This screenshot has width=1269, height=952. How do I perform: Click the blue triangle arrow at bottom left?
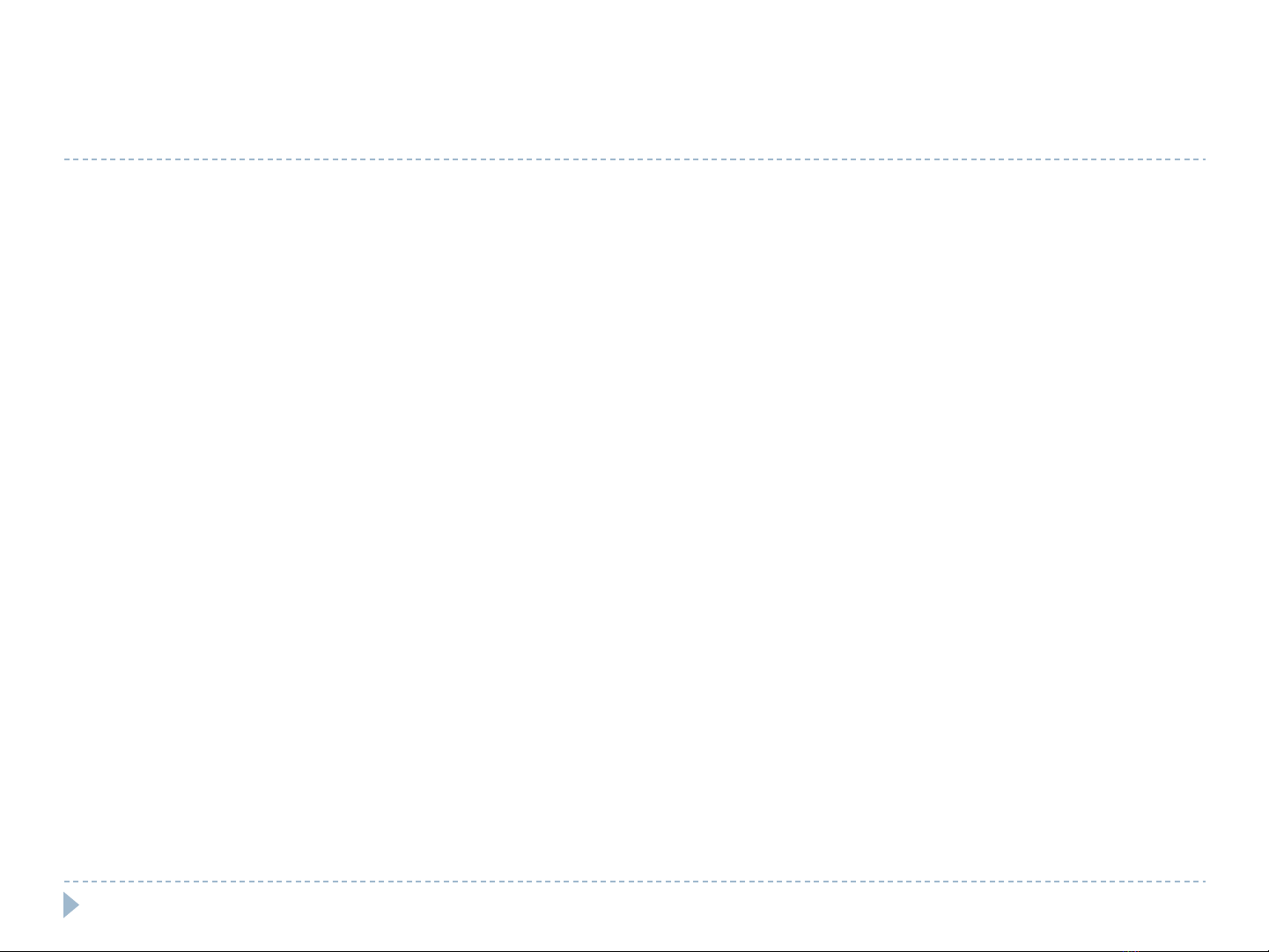(71, 905)
